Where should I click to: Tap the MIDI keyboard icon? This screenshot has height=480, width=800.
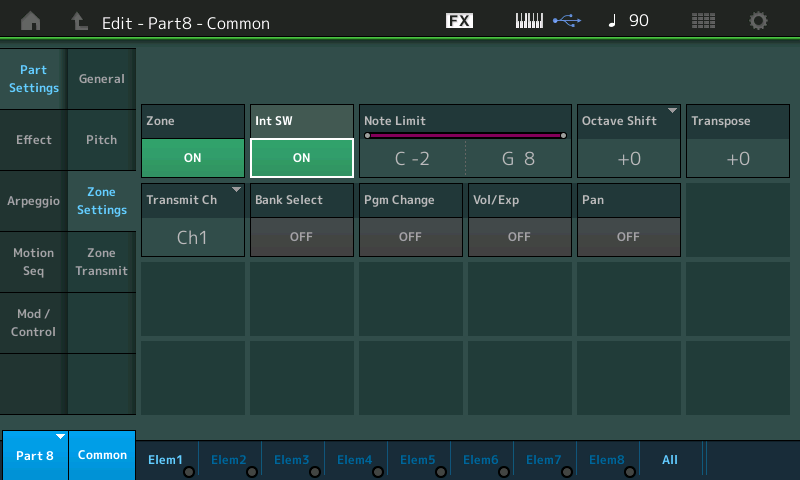coord(531,20)
